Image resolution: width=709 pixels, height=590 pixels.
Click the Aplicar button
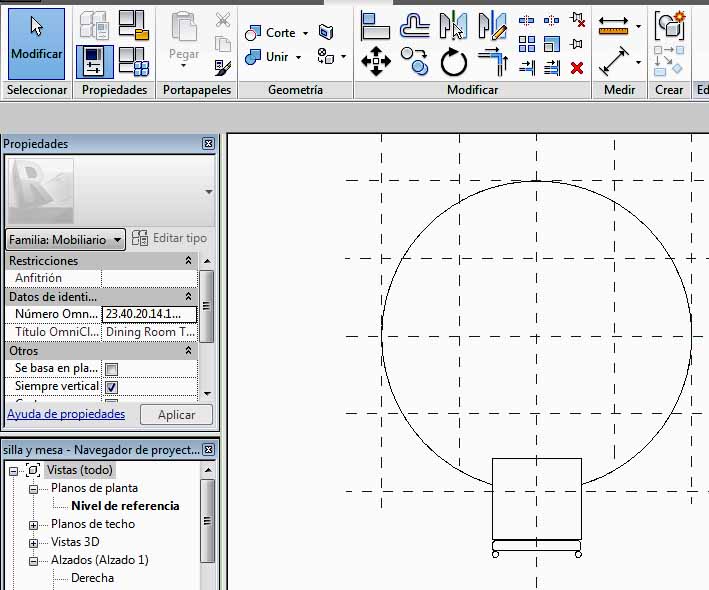176,414
